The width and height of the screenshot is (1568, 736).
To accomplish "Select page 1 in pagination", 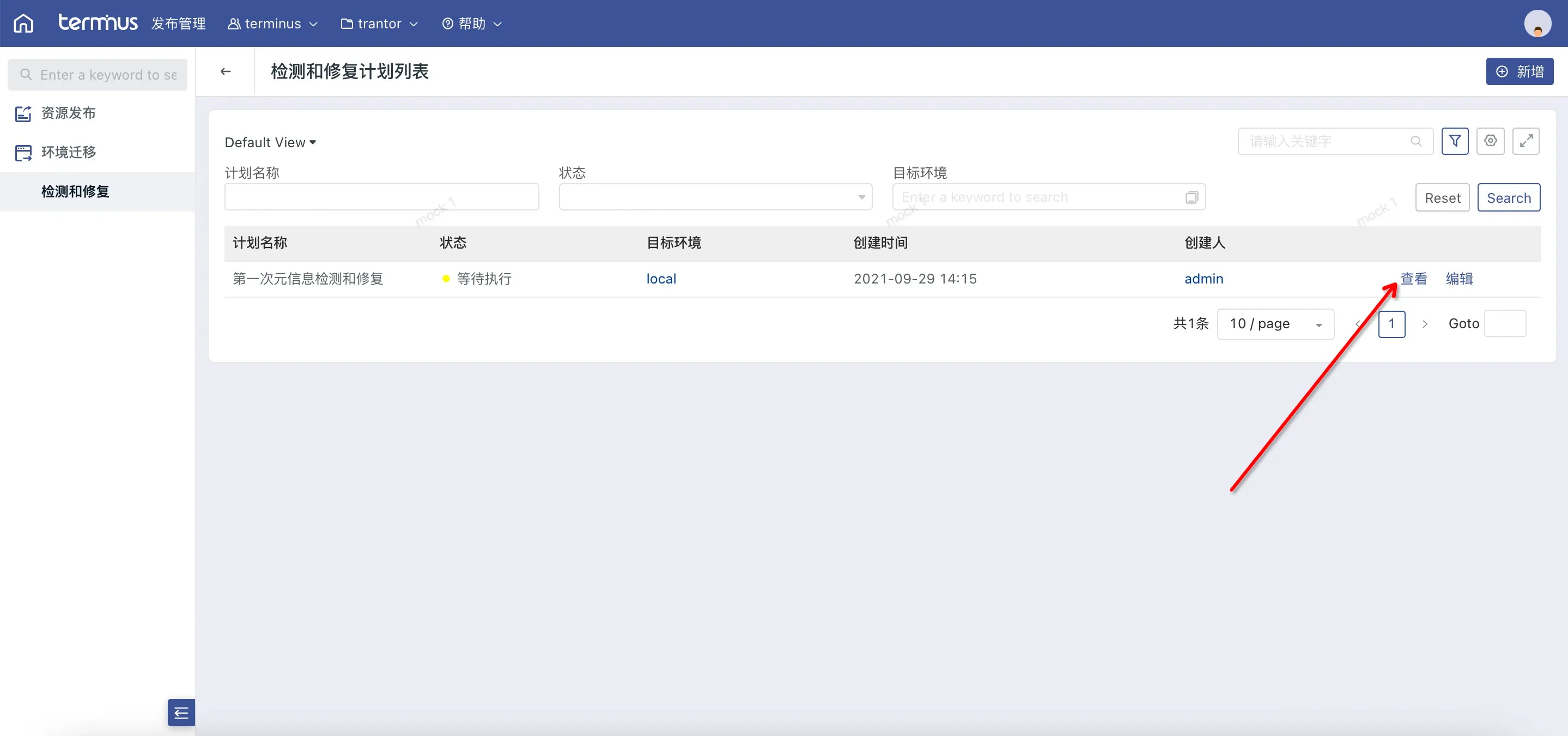I will [x=1391, y=324].
